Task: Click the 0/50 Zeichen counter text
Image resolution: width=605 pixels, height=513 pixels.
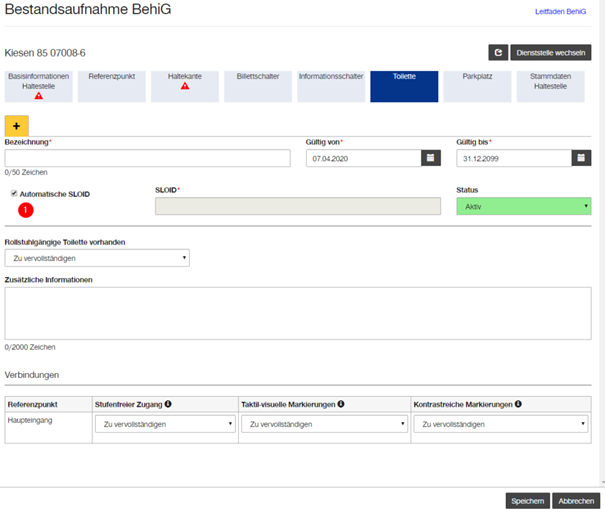Action: [26, 172]
